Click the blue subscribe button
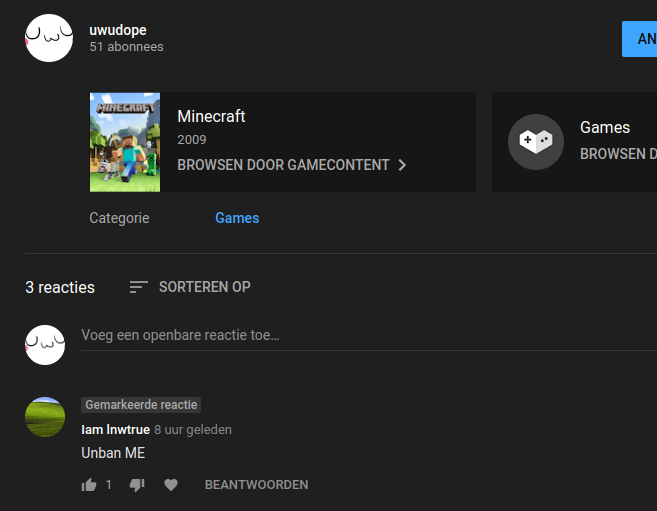Image resolution: width=657 pixels, height=511 pixels. click(639, 39)
